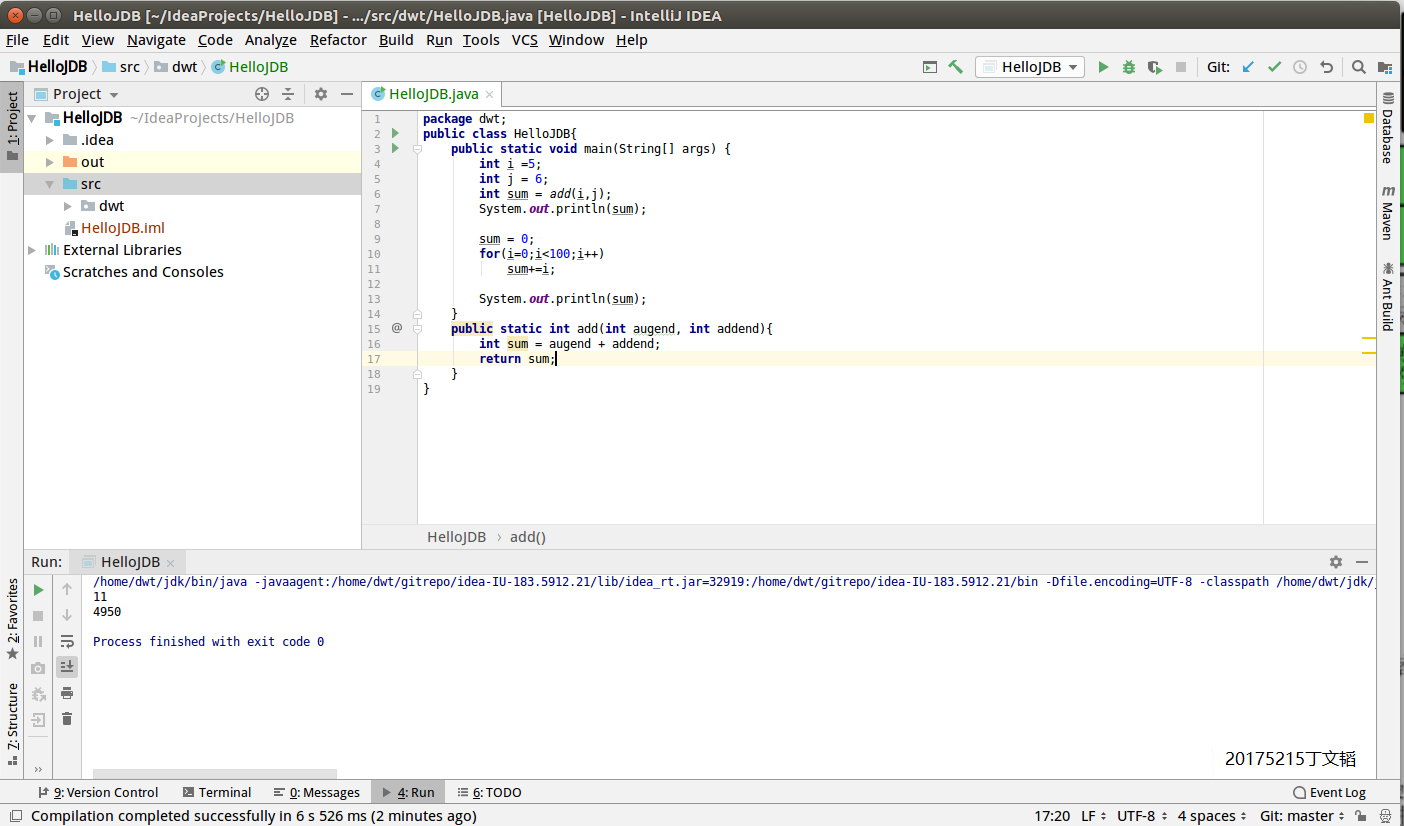The image size is (1404, 826).
Task: Hide the Project panel with the minus icon
Action: [x=347, y=94]
